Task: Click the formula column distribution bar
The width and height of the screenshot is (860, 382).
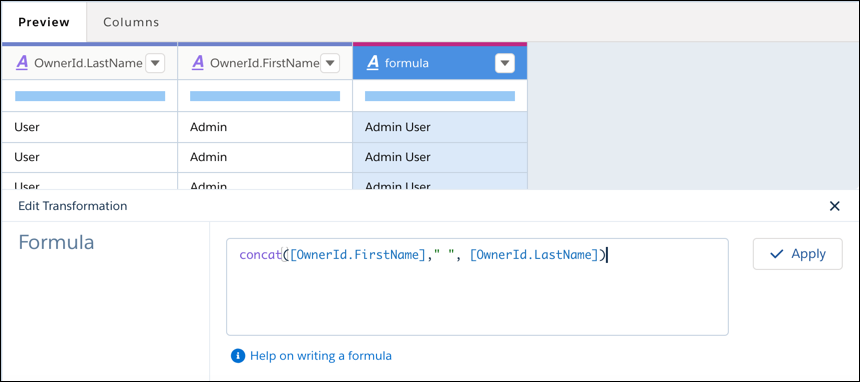Action: (440, 96)
